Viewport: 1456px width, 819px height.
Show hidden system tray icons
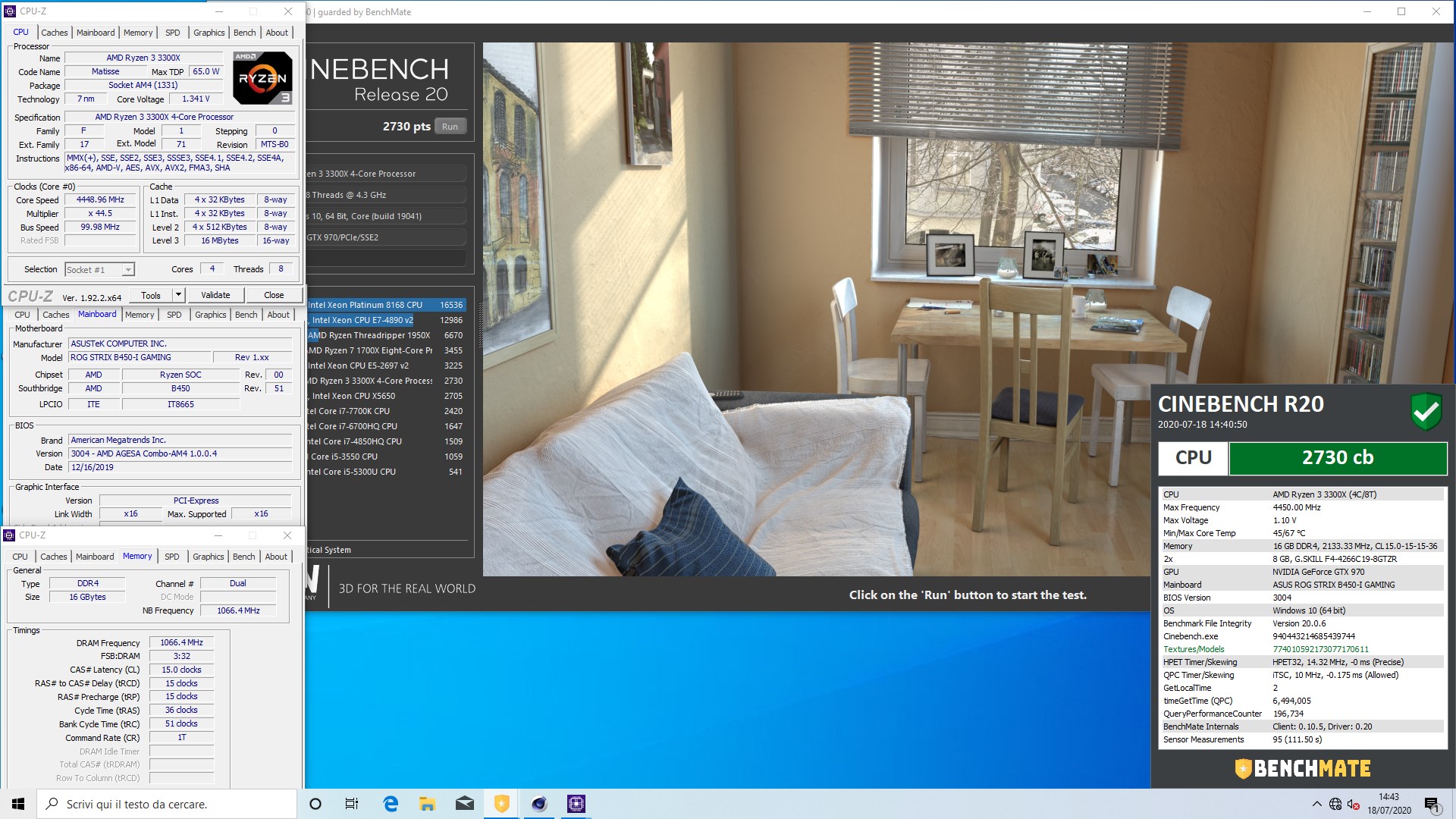(1316, 804)
